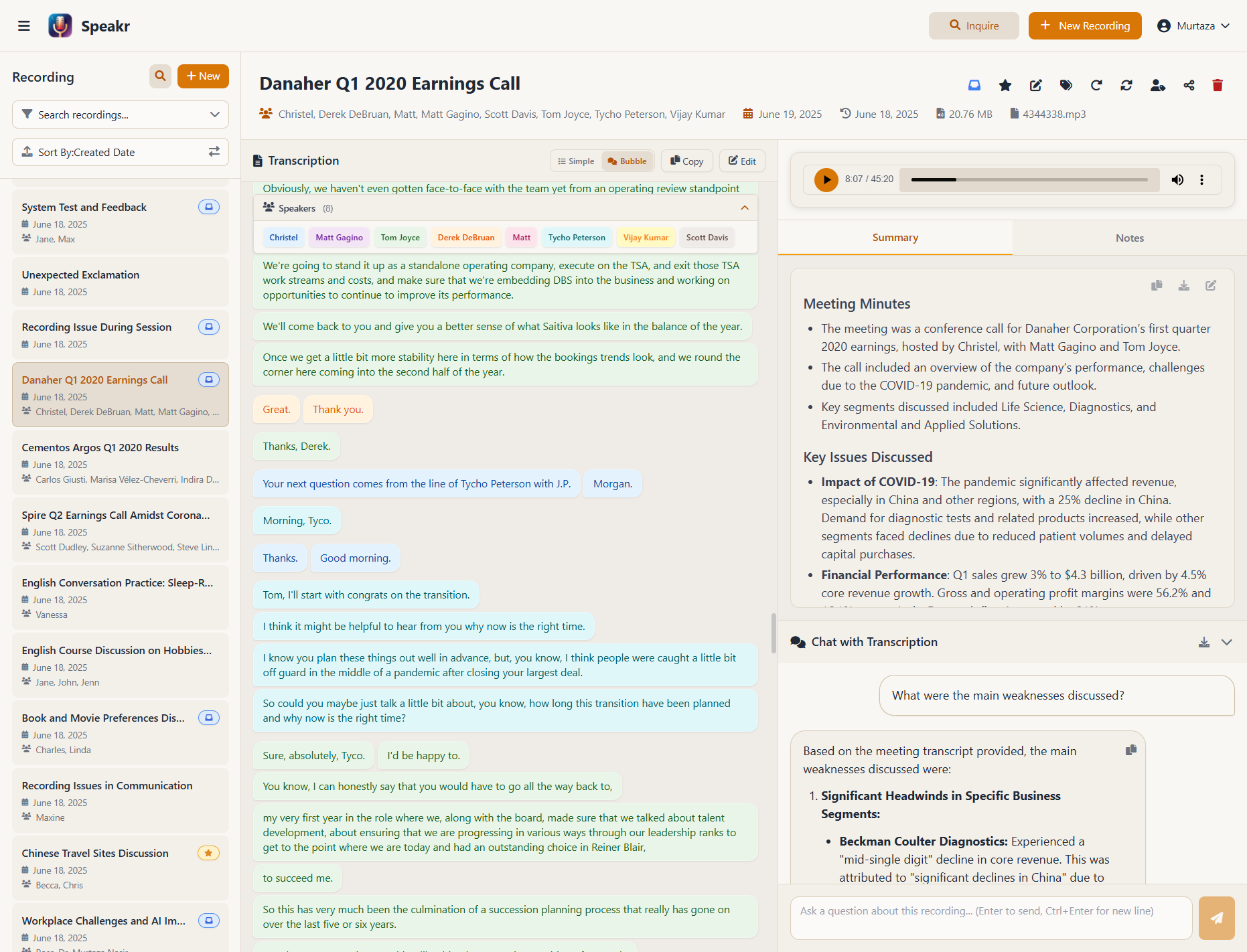Image resolution: width=1247 pixels, height=952 pixels.
Task: Seek on the audio progress bar
Action: pos(1029,179)
